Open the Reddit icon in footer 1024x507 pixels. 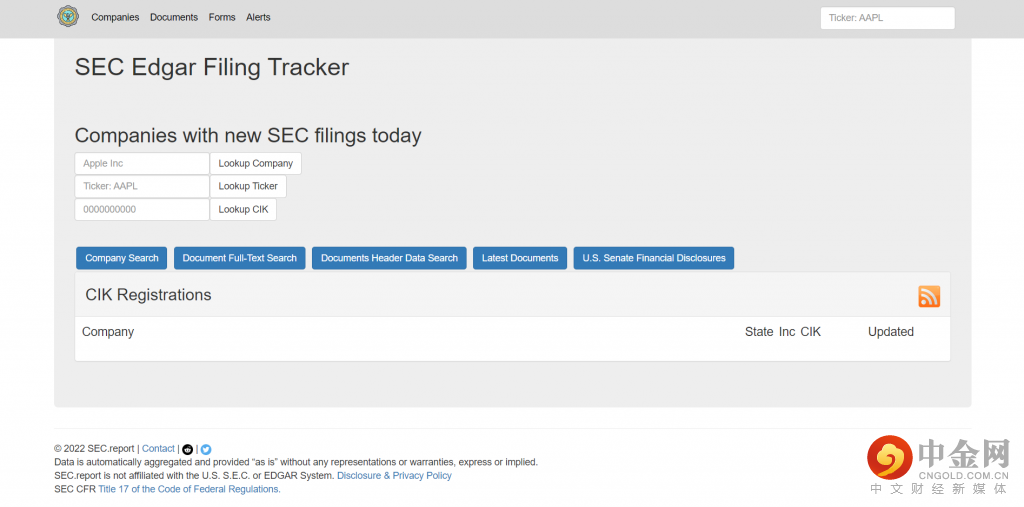187,449
